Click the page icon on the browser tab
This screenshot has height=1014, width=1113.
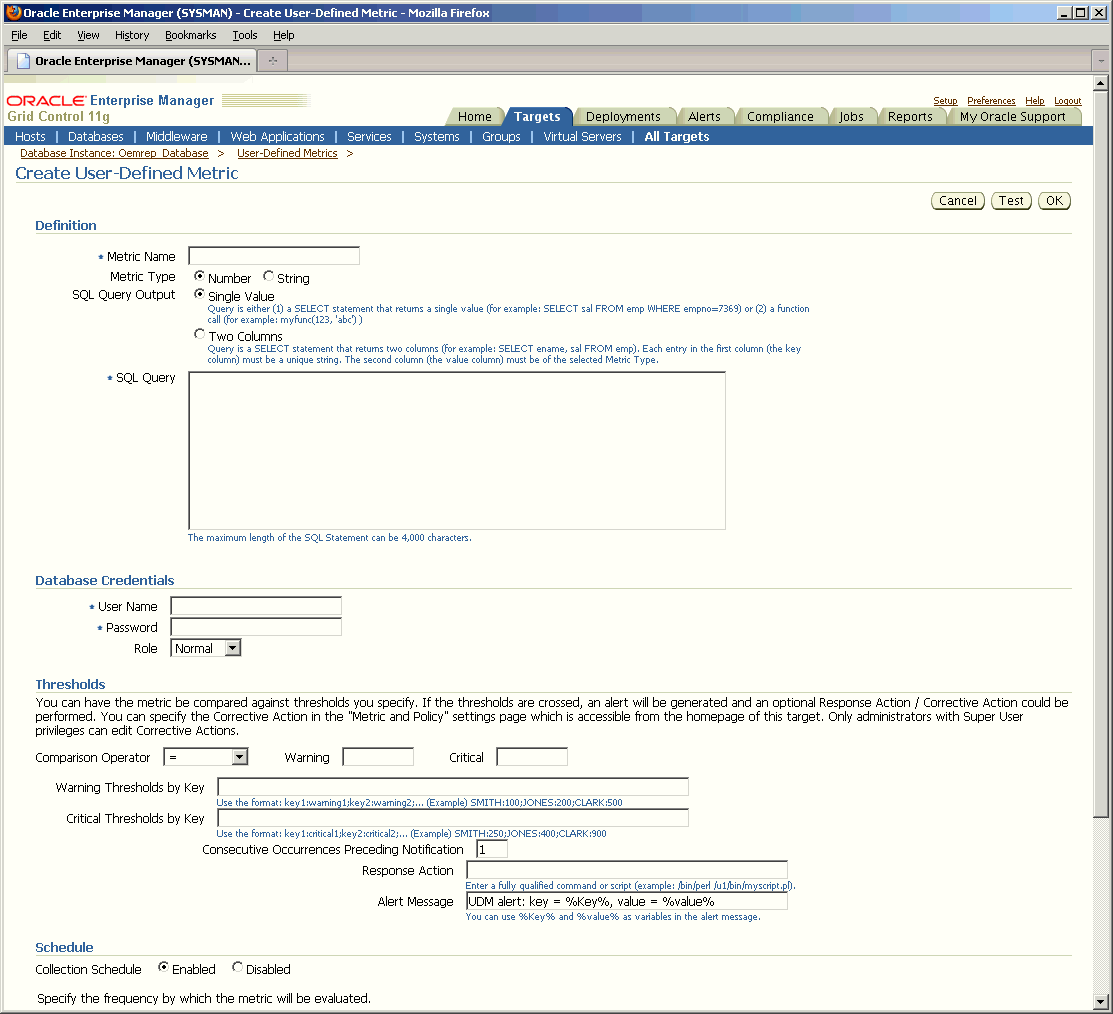[23, 61]
